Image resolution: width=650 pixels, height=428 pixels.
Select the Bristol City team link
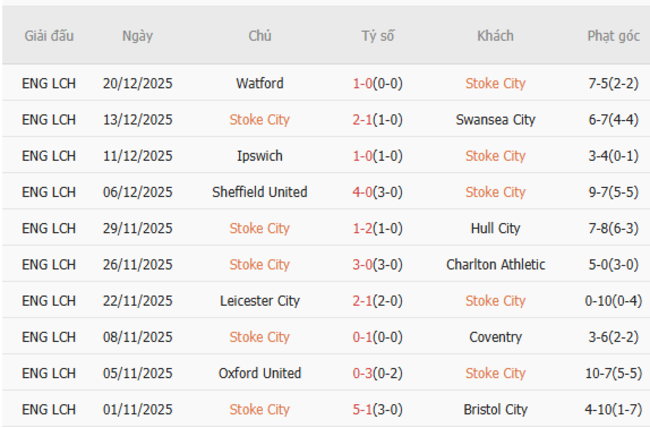tap(495, 409)
